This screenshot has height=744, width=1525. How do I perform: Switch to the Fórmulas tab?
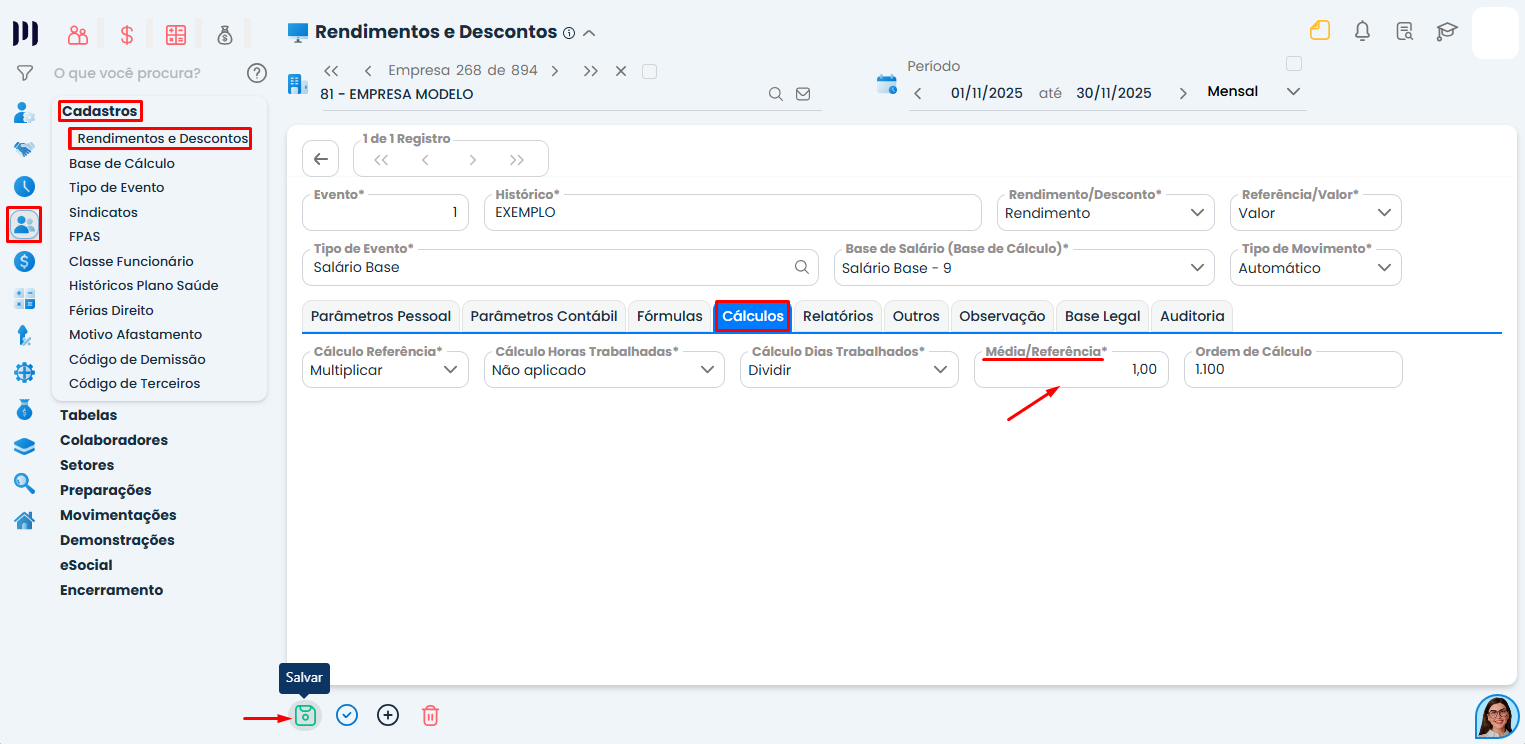tap(669, 316)
